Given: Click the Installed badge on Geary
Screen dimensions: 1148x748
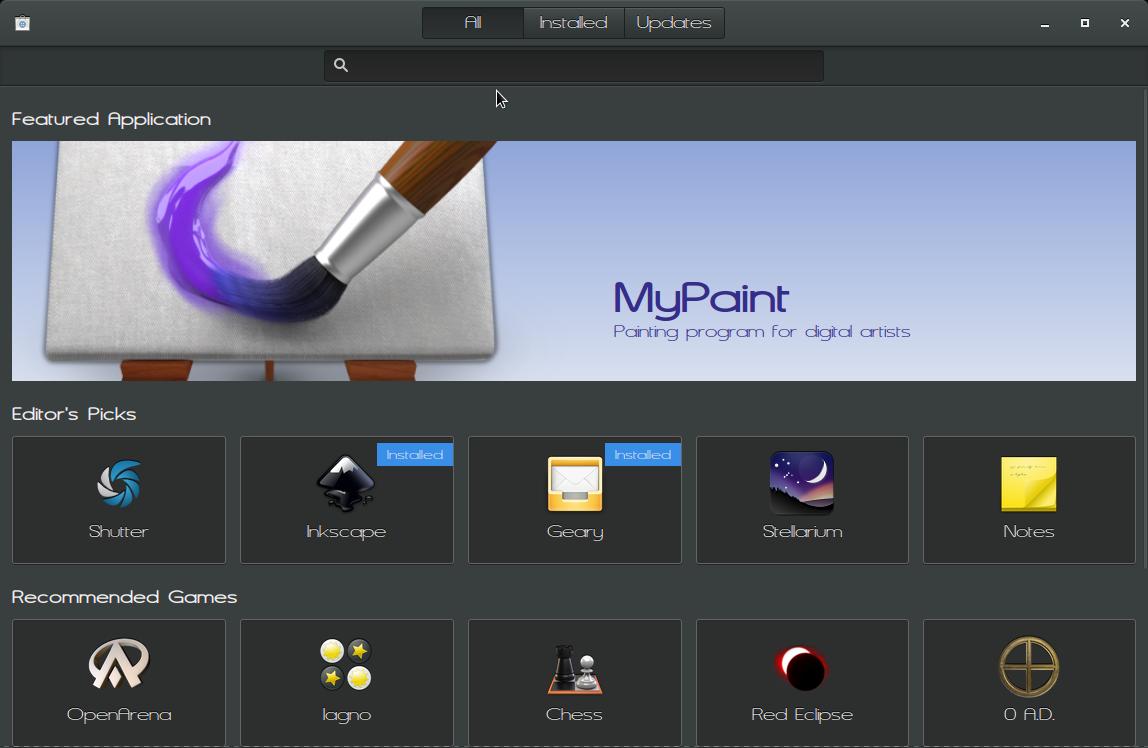Looking at the screenshot, I should 643,455.
